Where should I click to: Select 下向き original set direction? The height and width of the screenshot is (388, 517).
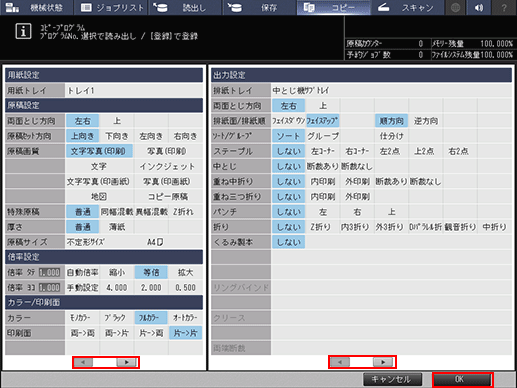(117, 136)
